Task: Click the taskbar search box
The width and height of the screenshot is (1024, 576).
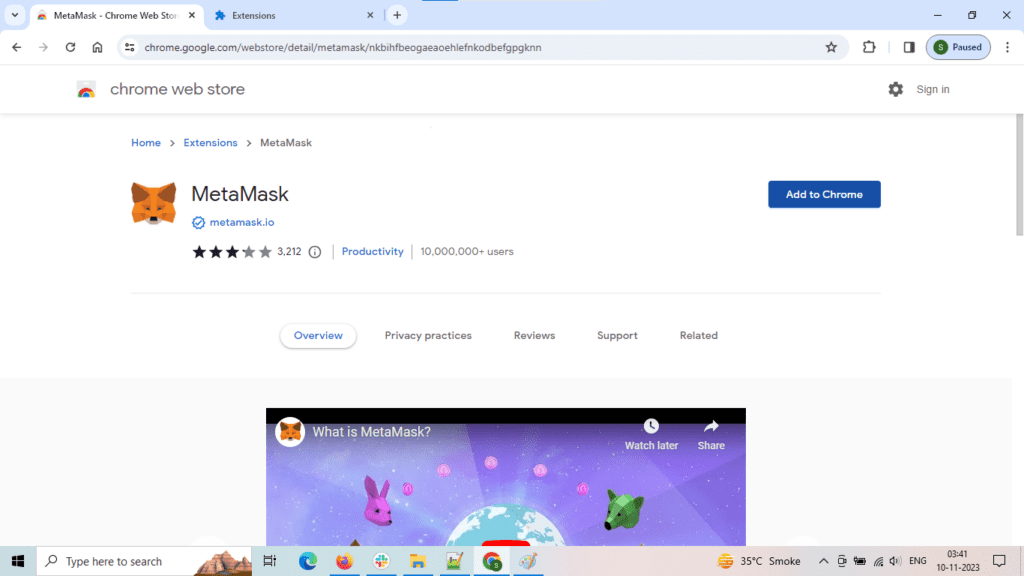Action: point(144,561)
